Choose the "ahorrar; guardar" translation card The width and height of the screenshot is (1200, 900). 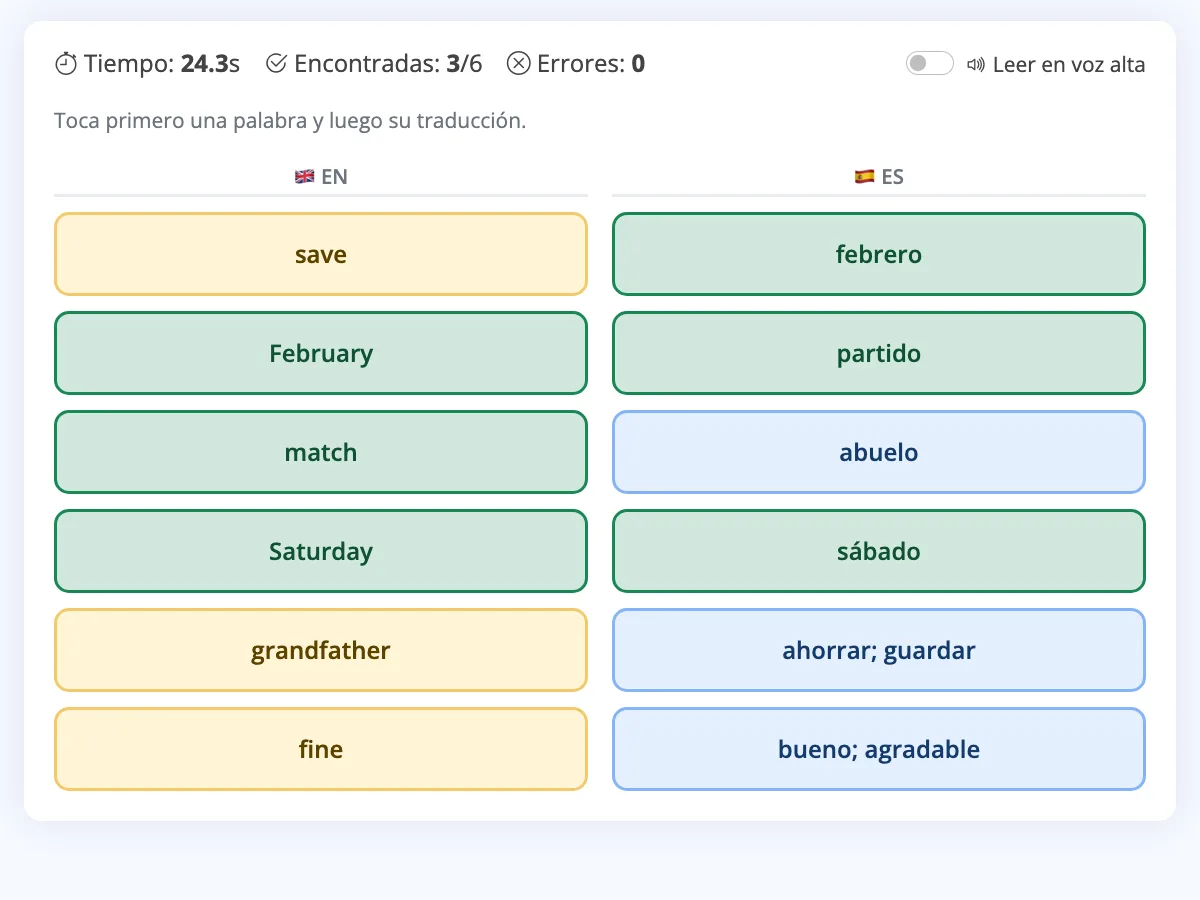point(879,650)
